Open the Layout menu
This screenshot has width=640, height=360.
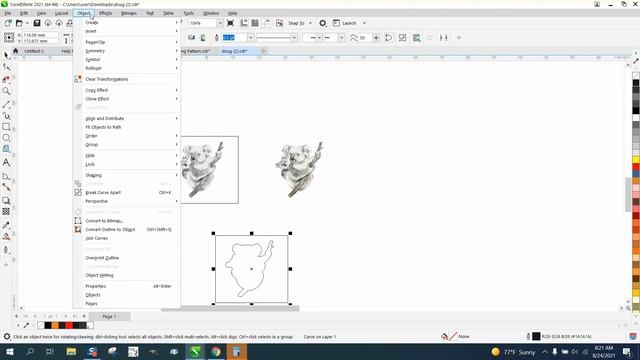[61, 13]
